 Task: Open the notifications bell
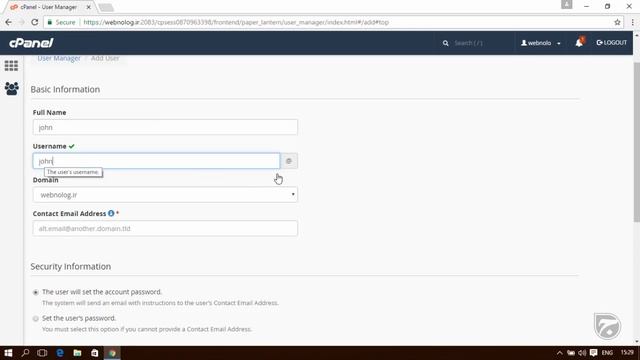[579, 42]
